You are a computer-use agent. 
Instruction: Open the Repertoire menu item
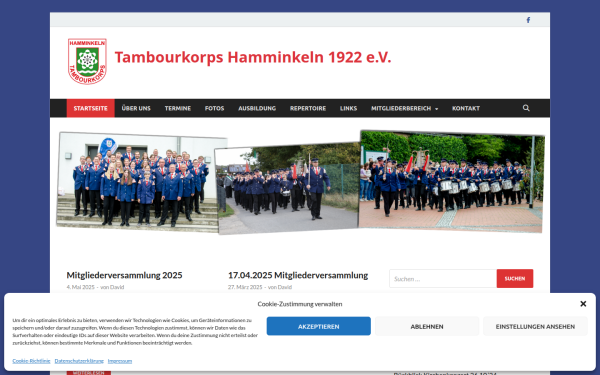[x=308, y=108]
